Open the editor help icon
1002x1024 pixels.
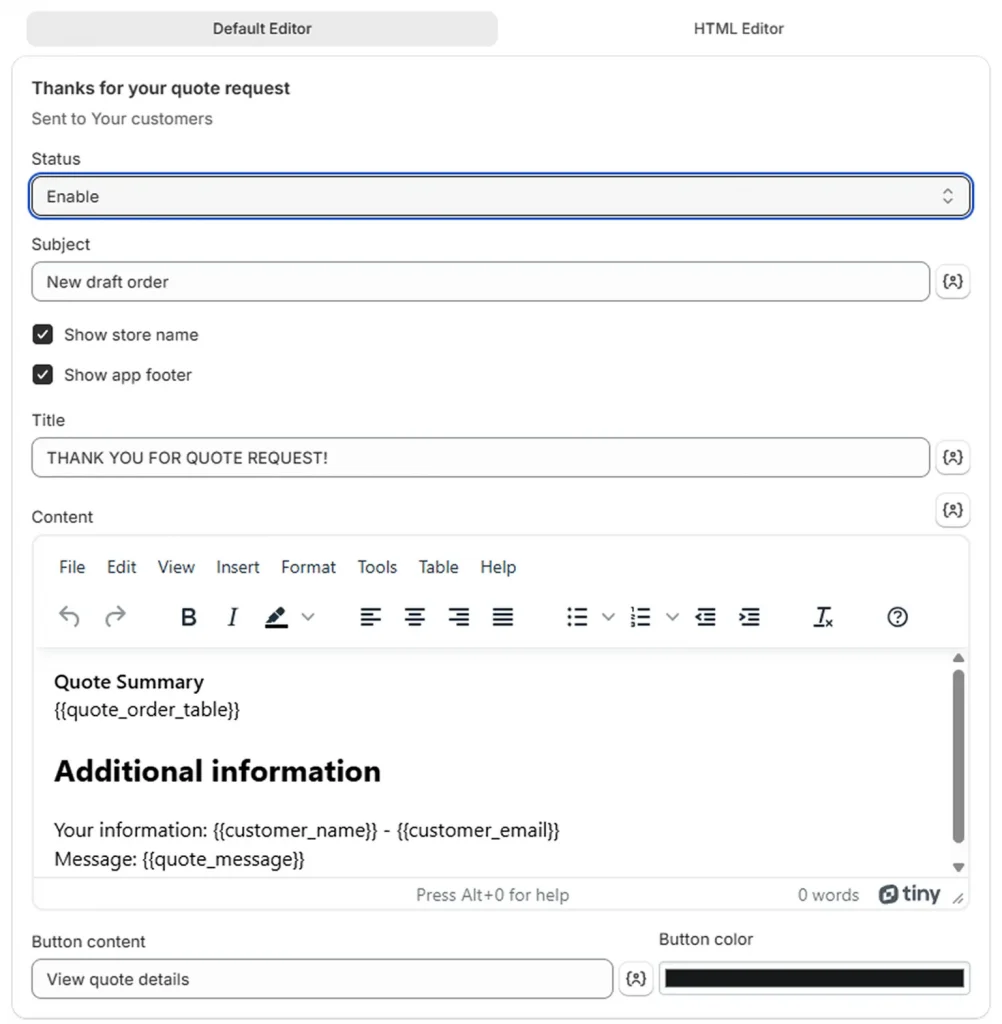(x=897, y=617)
